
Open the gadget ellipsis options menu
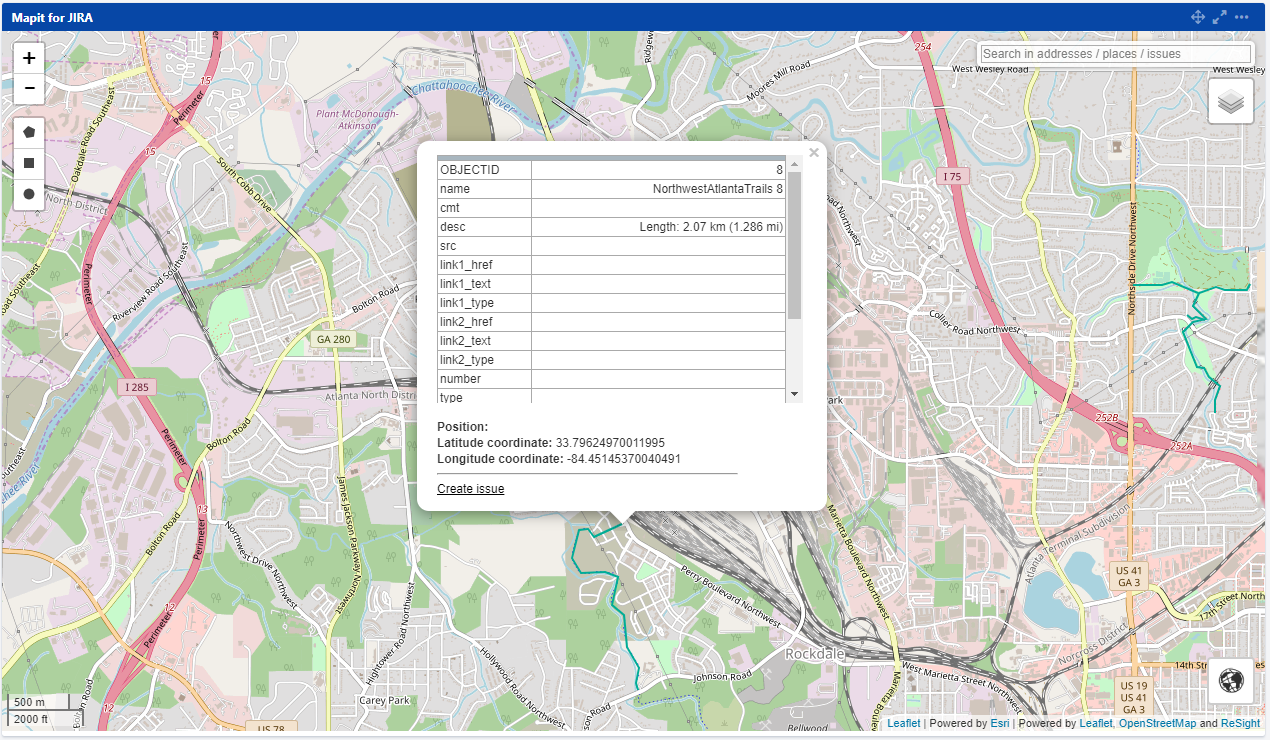pos(1242,16)
